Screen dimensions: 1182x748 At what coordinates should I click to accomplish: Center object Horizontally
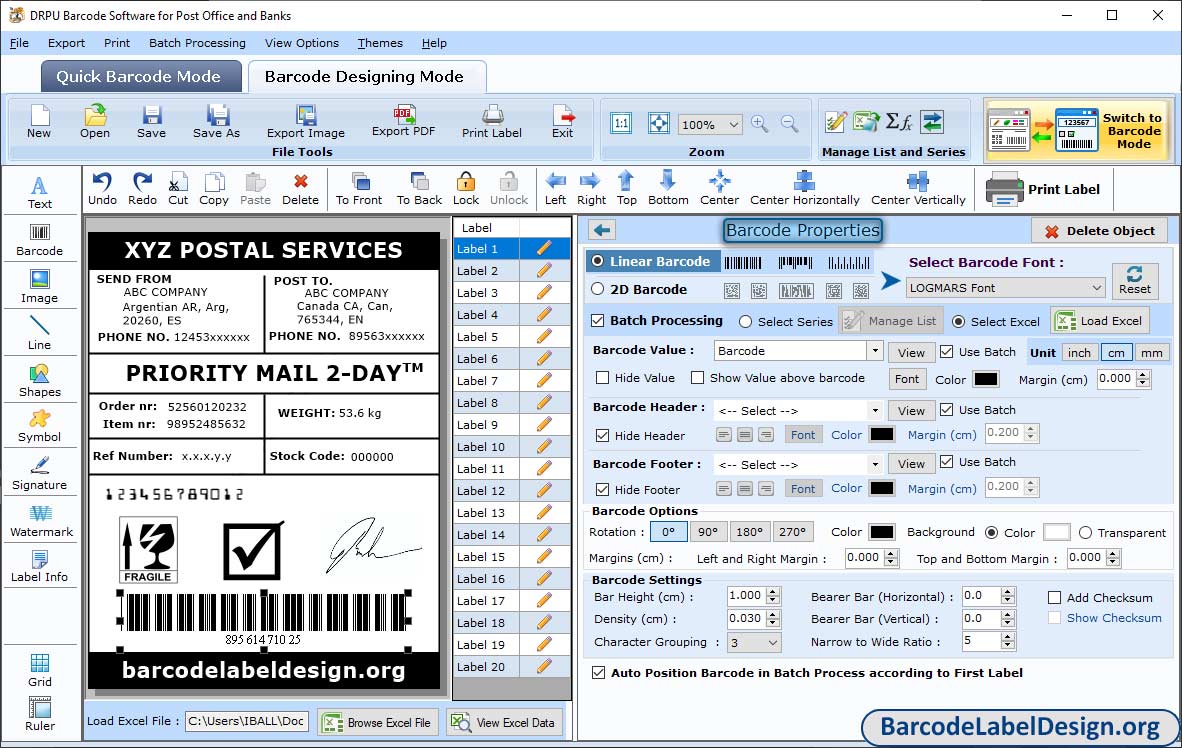[x=804, y=189]
